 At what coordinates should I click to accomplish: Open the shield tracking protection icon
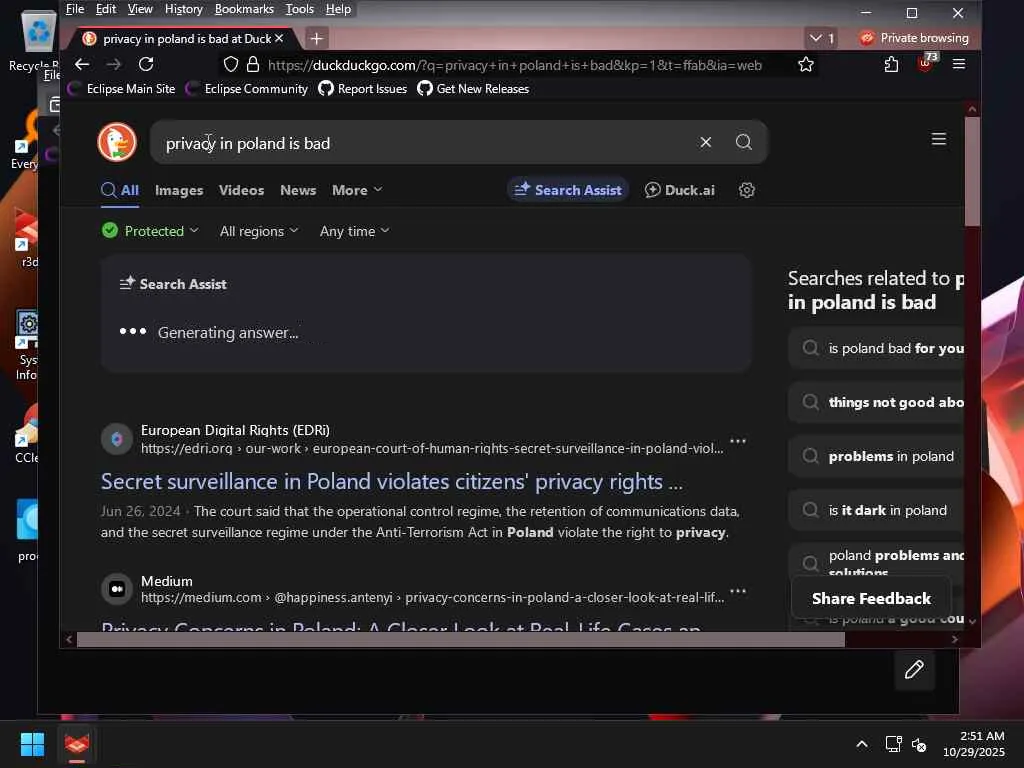231,65
